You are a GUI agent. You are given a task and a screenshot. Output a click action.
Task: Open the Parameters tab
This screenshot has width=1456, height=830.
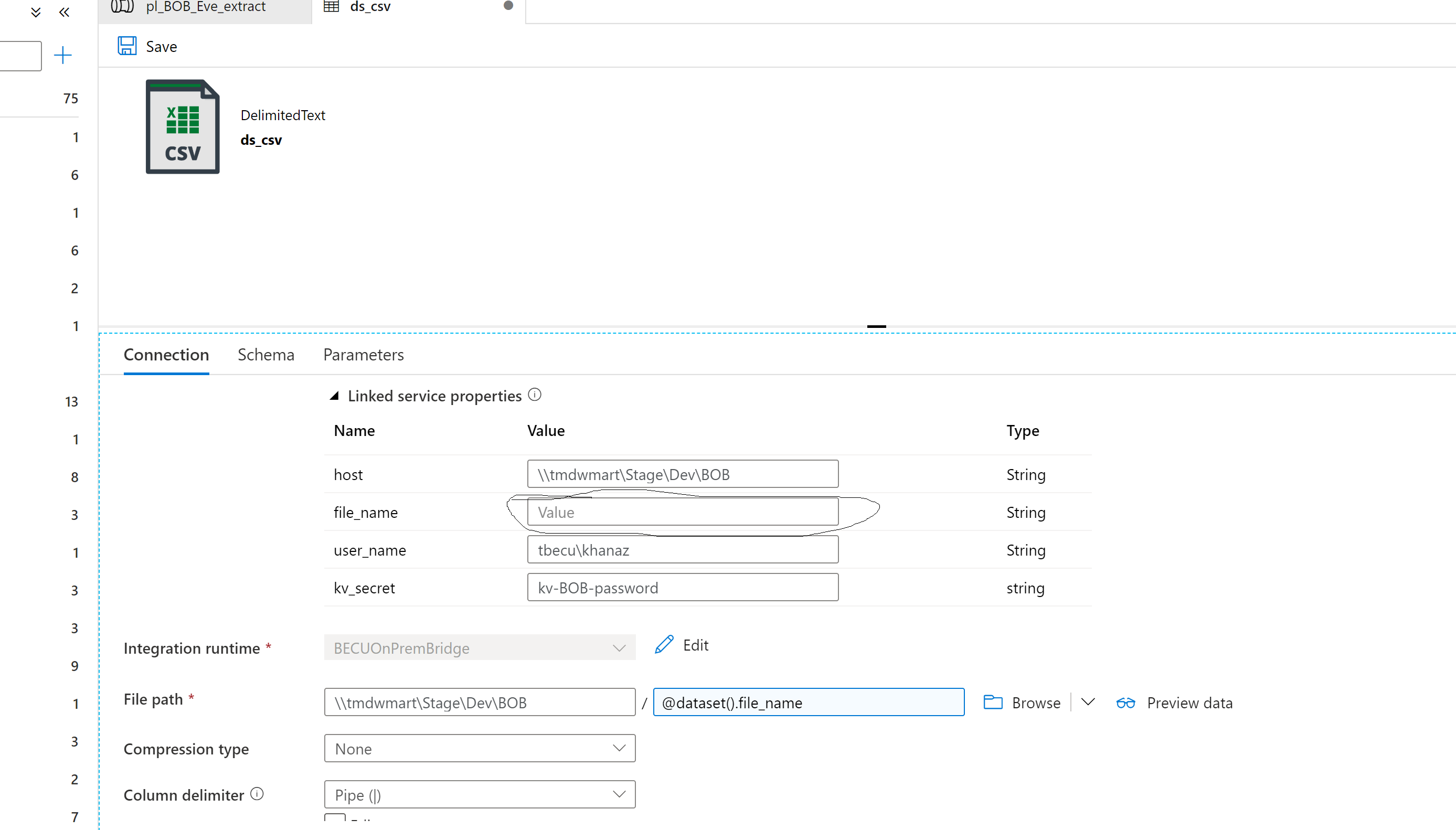363,355
